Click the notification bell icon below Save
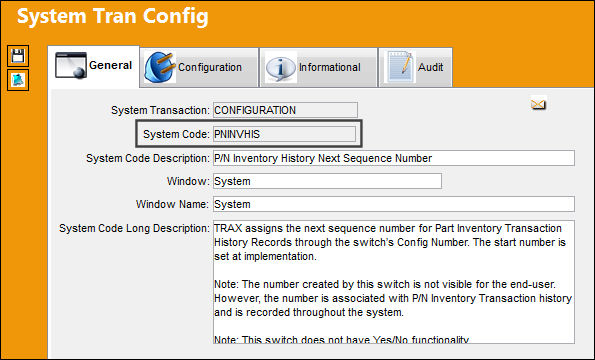This screenshot has height=360, width=595. click(18, 80)
